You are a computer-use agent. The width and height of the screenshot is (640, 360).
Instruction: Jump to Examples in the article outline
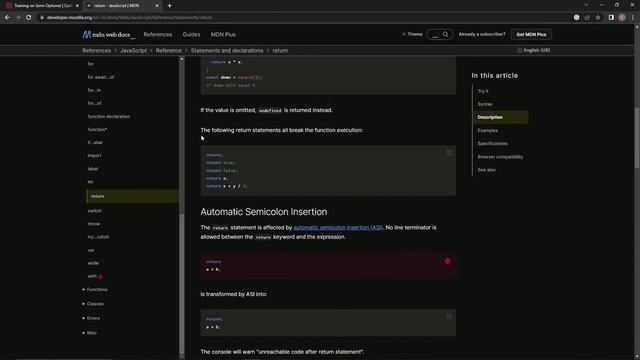pyautogui.click(x=488, y=131)
